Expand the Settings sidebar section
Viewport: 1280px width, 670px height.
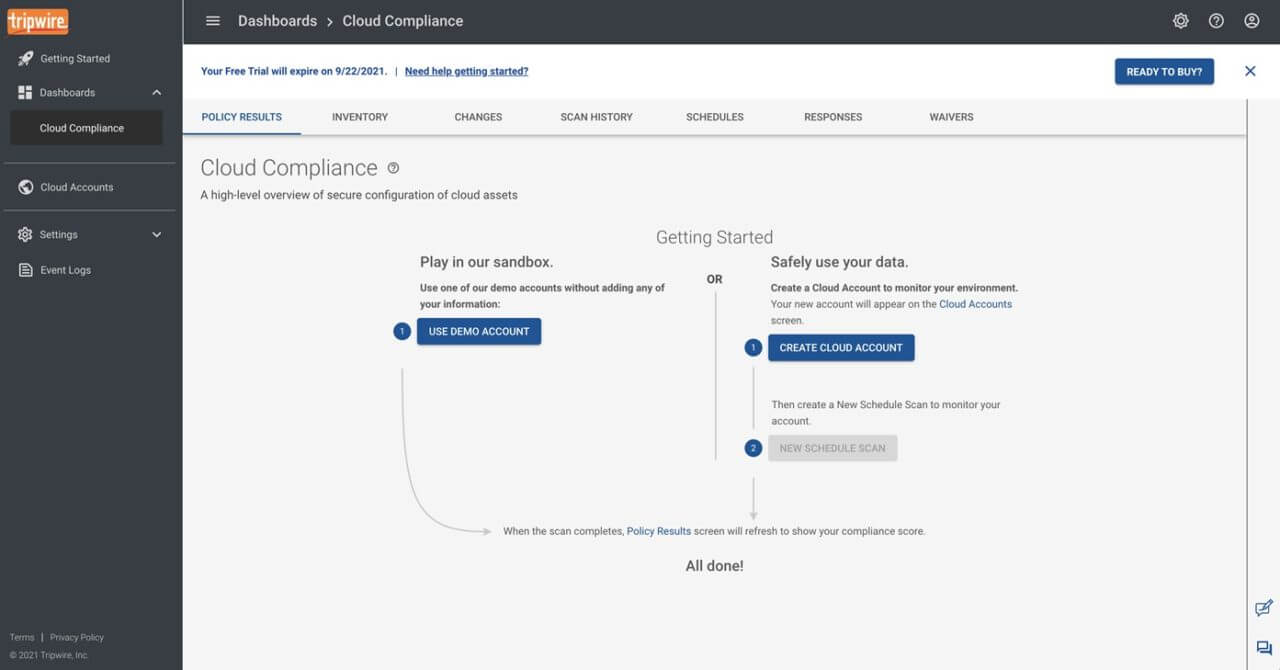(x=156, y=235)
